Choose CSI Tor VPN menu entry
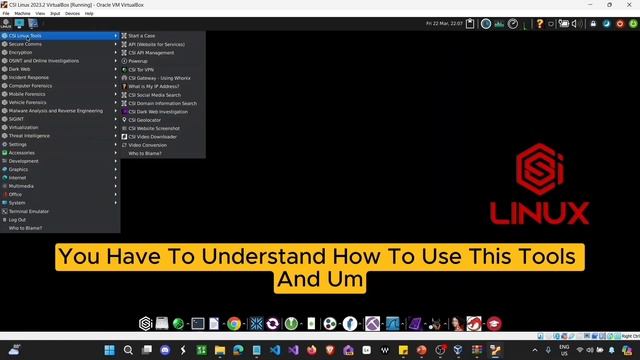This screenshot has width=640, height=360. 163,69
